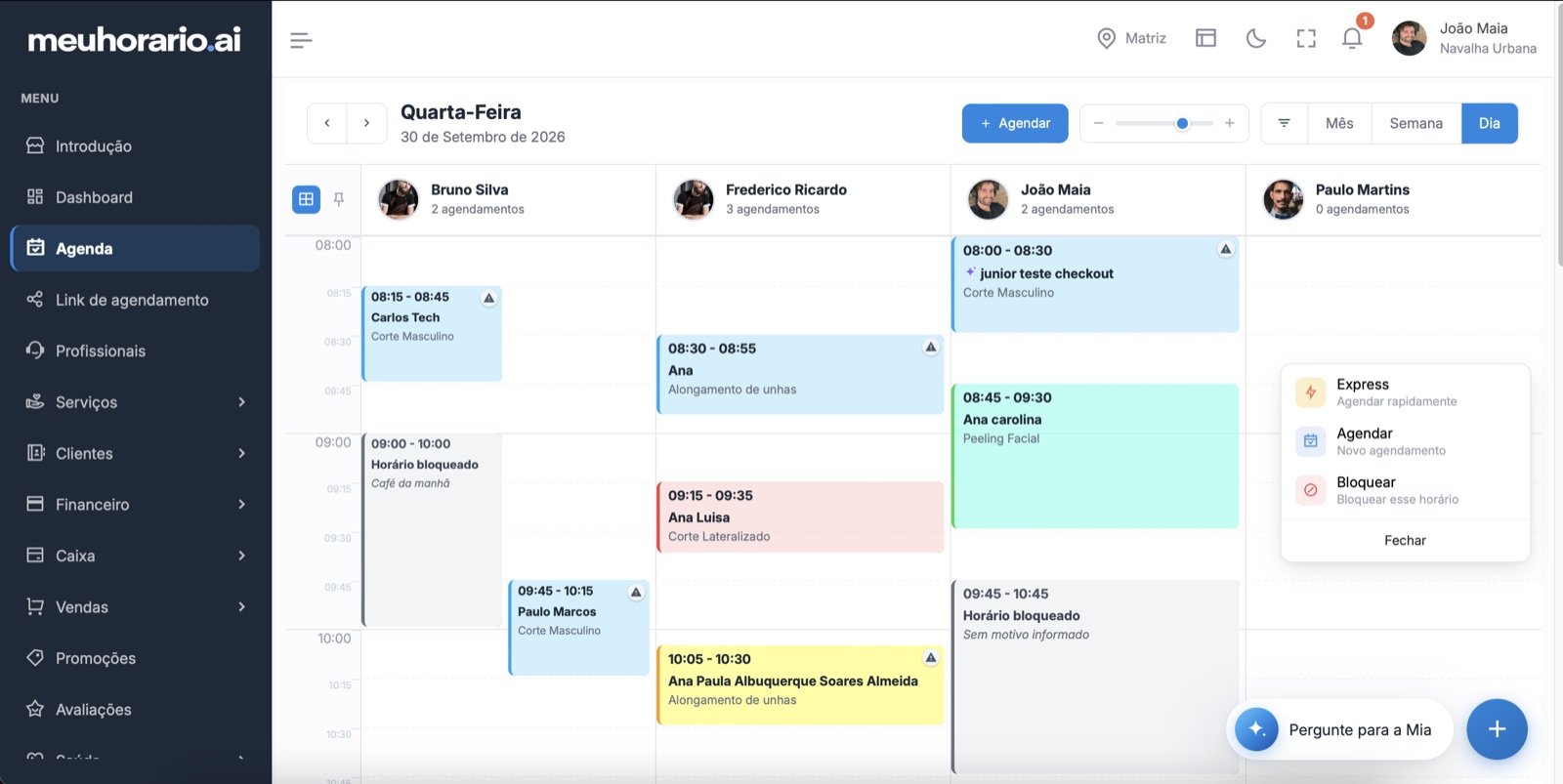Open João Maia's 09:45 Horário bloqueado
1563x784 pixels.
(x=1095, y=677)
